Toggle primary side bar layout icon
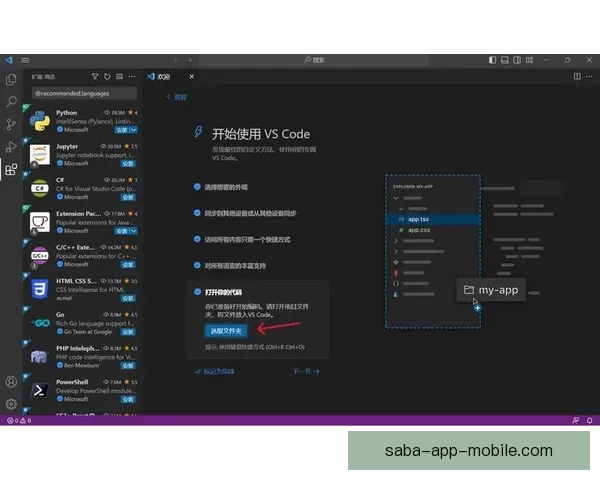Image resolution: width=600 pixels, height=480 pixels. tap(492, 60)
